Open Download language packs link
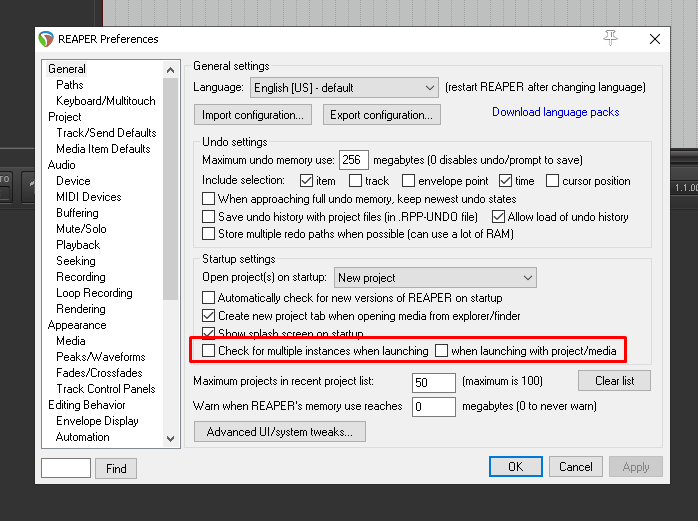 click(x=555, y=112)
